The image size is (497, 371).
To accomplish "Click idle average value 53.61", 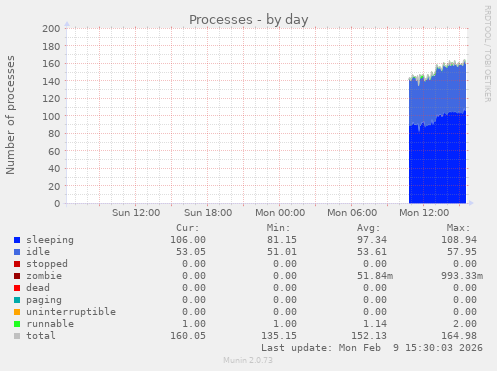I will [372, 252].
